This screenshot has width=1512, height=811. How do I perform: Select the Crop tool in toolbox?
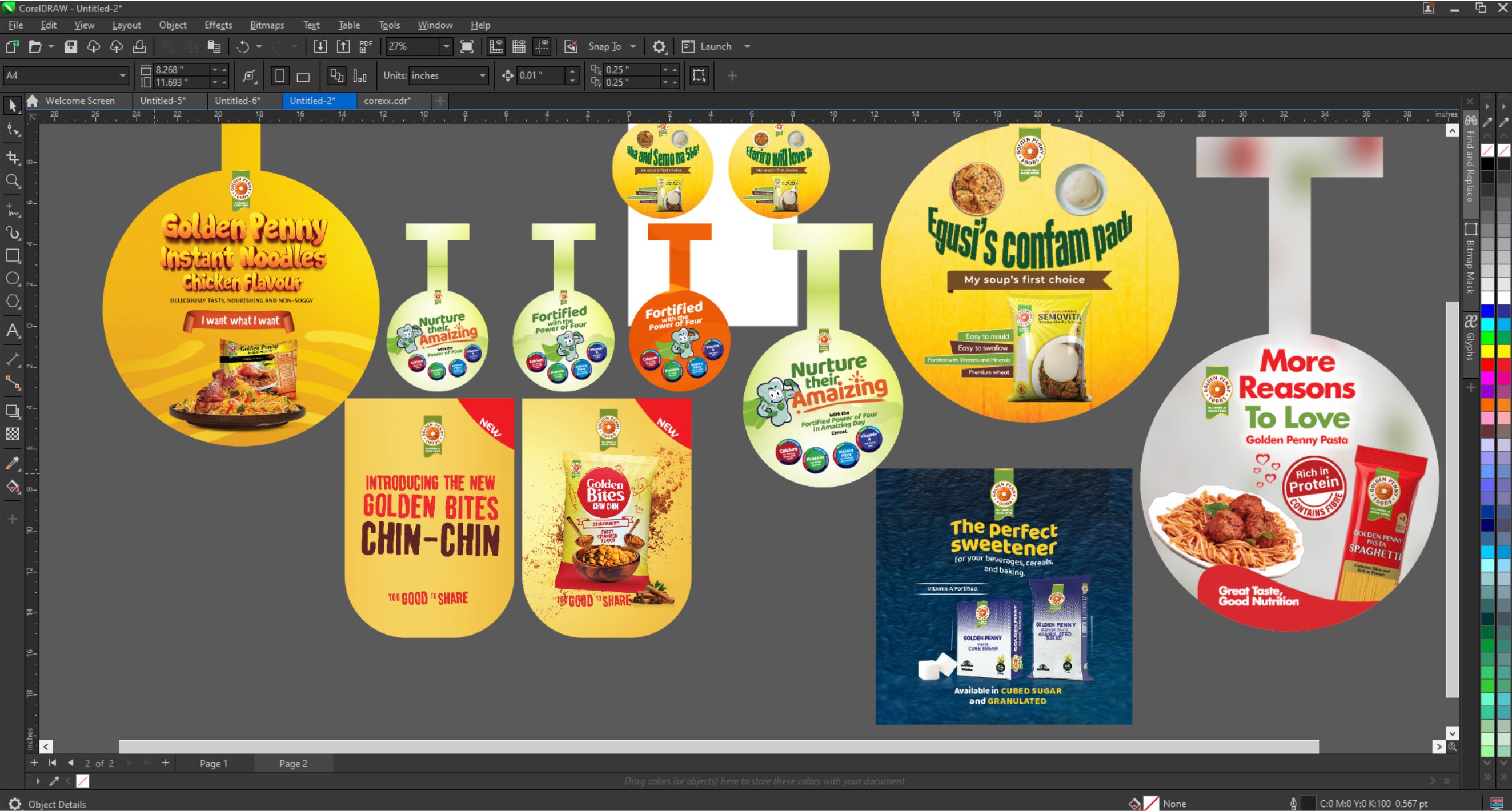13,157
